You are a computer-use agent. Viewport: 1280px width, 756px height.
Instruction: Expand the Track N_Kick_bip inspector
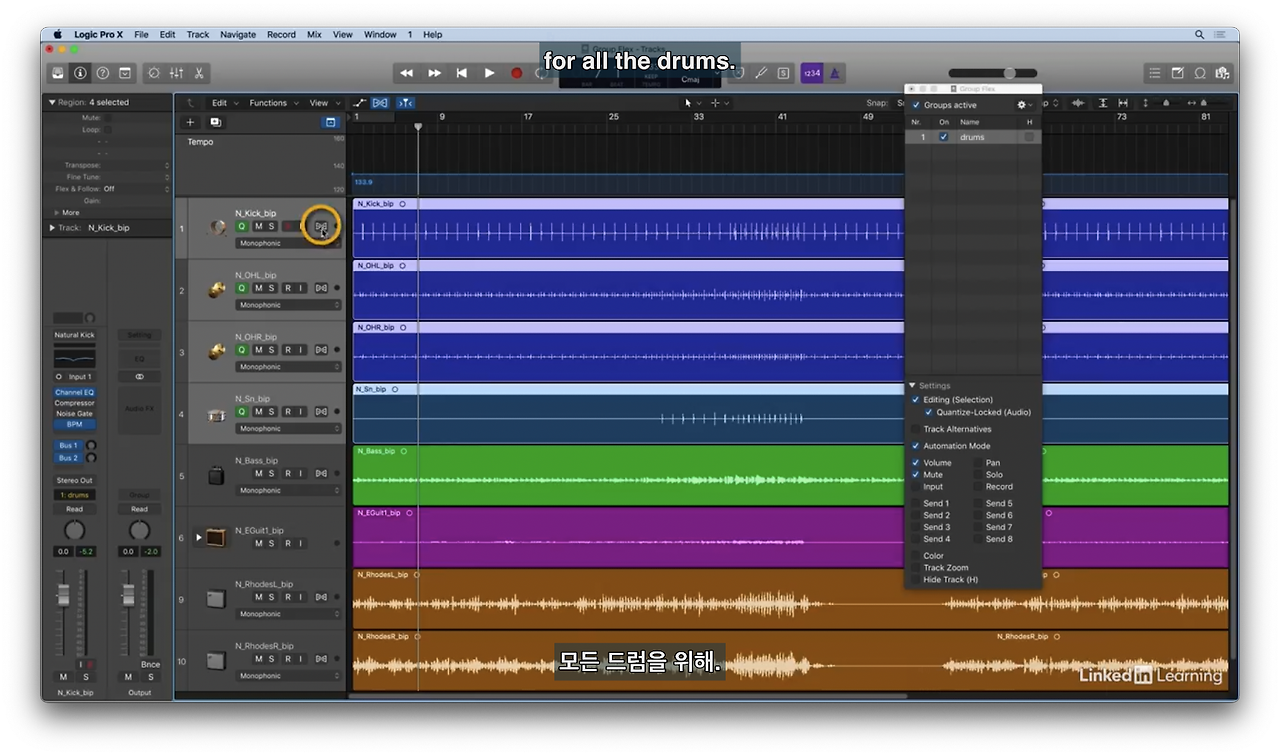52,228
